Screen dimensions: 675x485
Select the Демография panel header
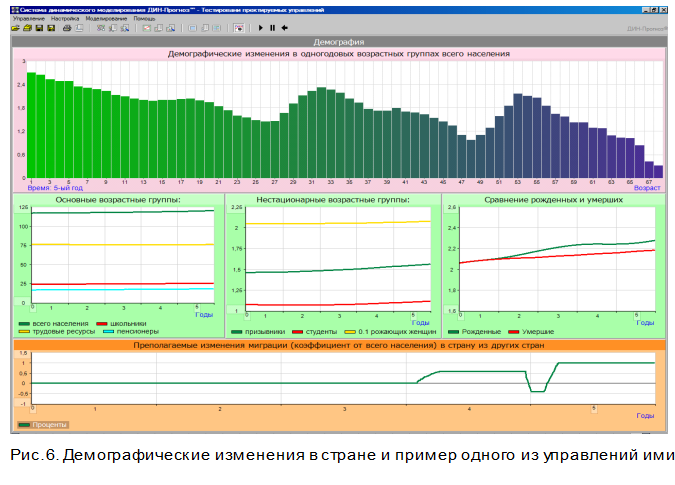338,43
